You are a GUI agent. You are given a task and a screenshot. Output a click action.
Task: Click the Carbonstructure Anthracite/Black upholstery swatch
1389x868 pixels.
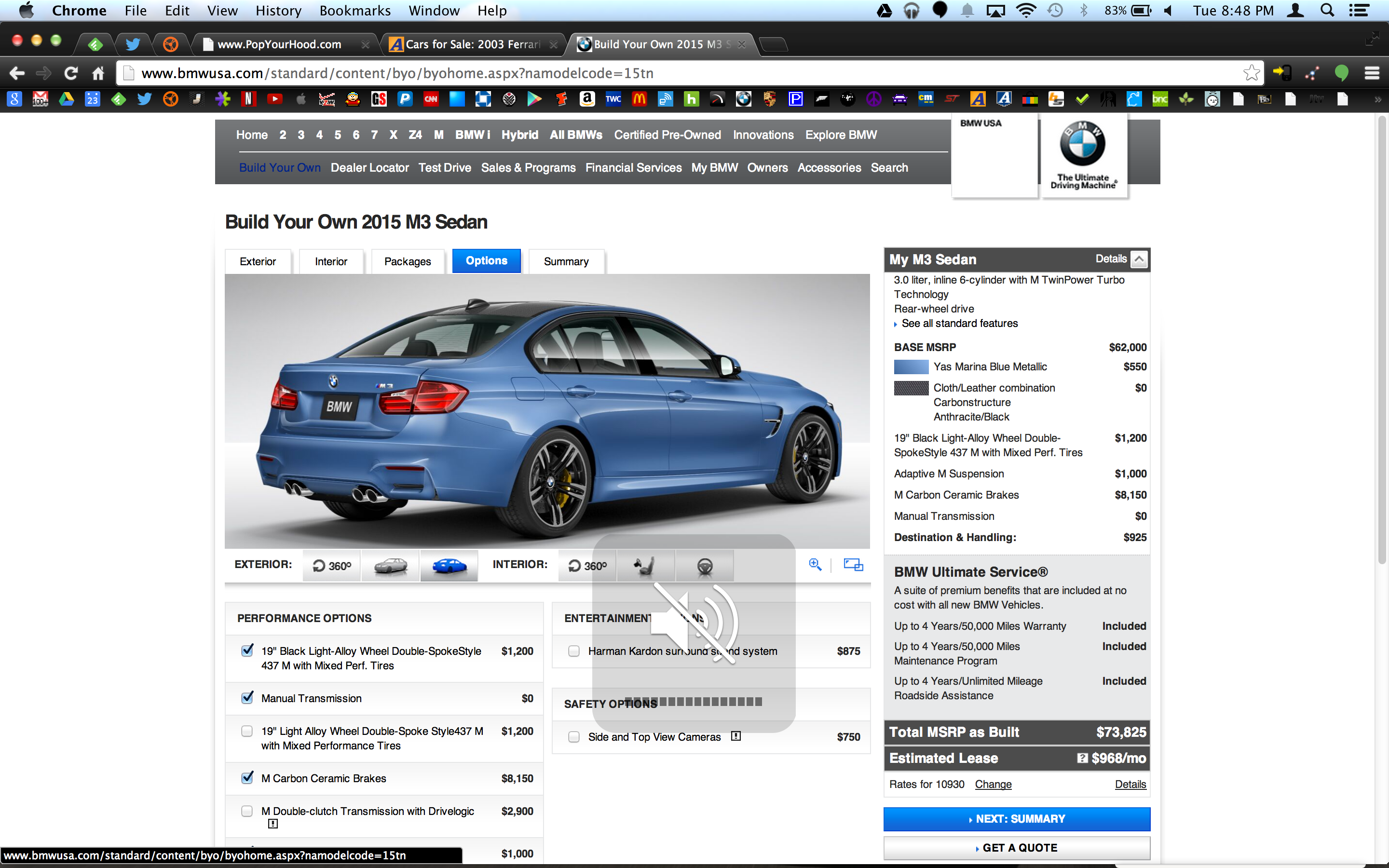pyautogui.click(x=911, y=388)
